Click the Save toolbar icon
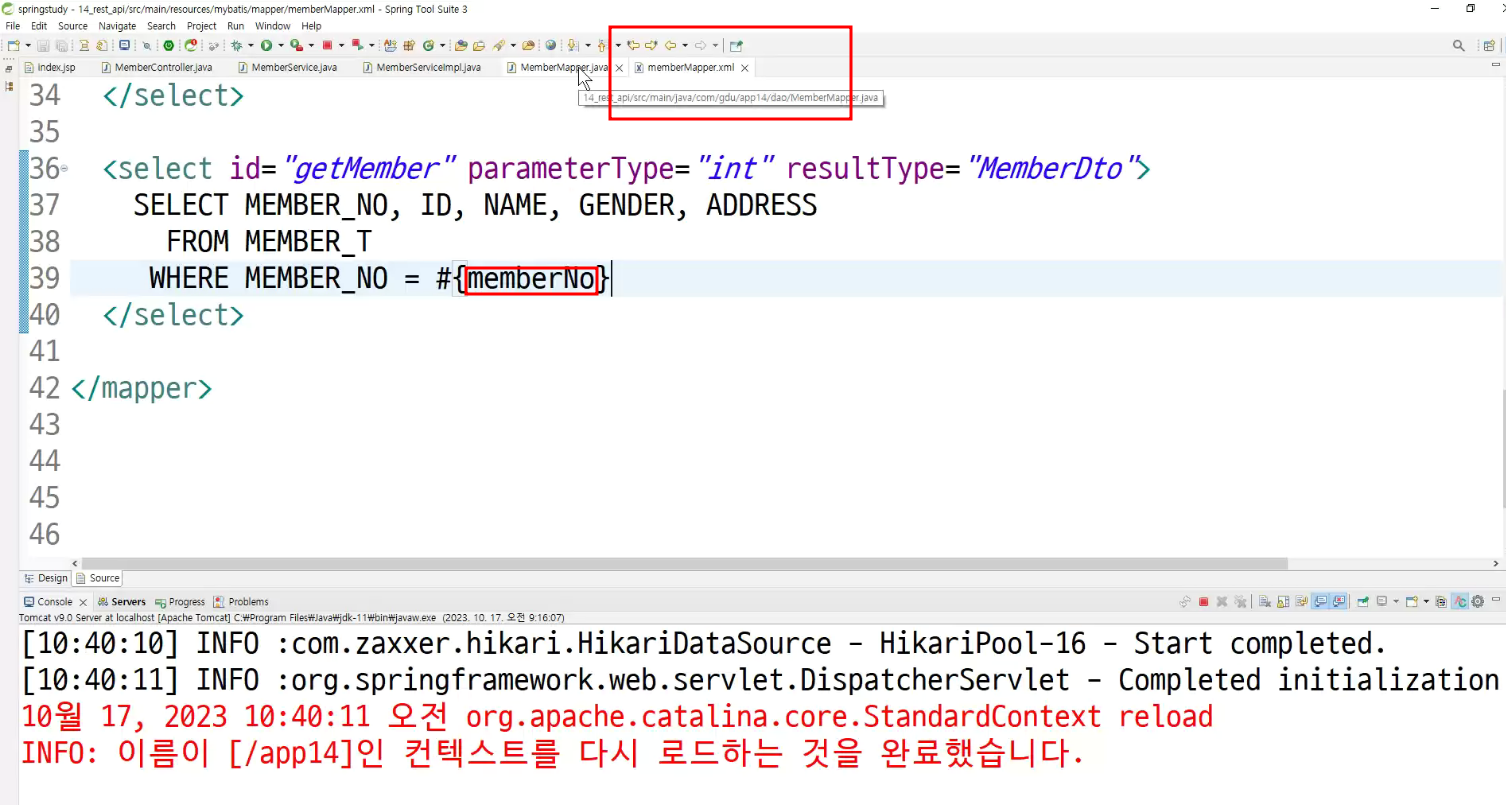 click(x=44, y=45)
